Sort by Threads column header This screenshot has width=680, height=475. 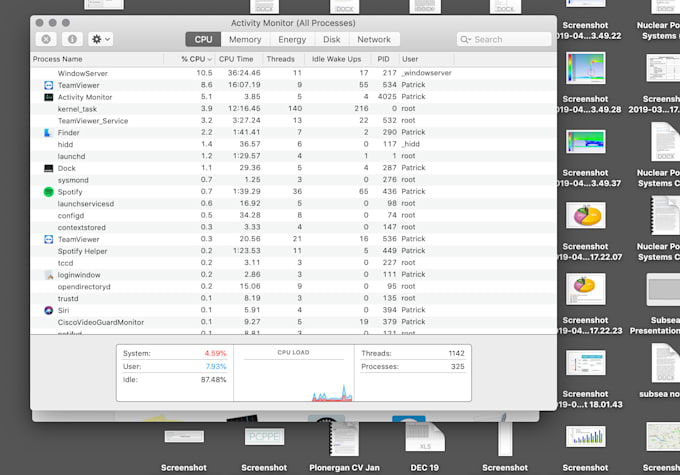click(x=284, y=59)
